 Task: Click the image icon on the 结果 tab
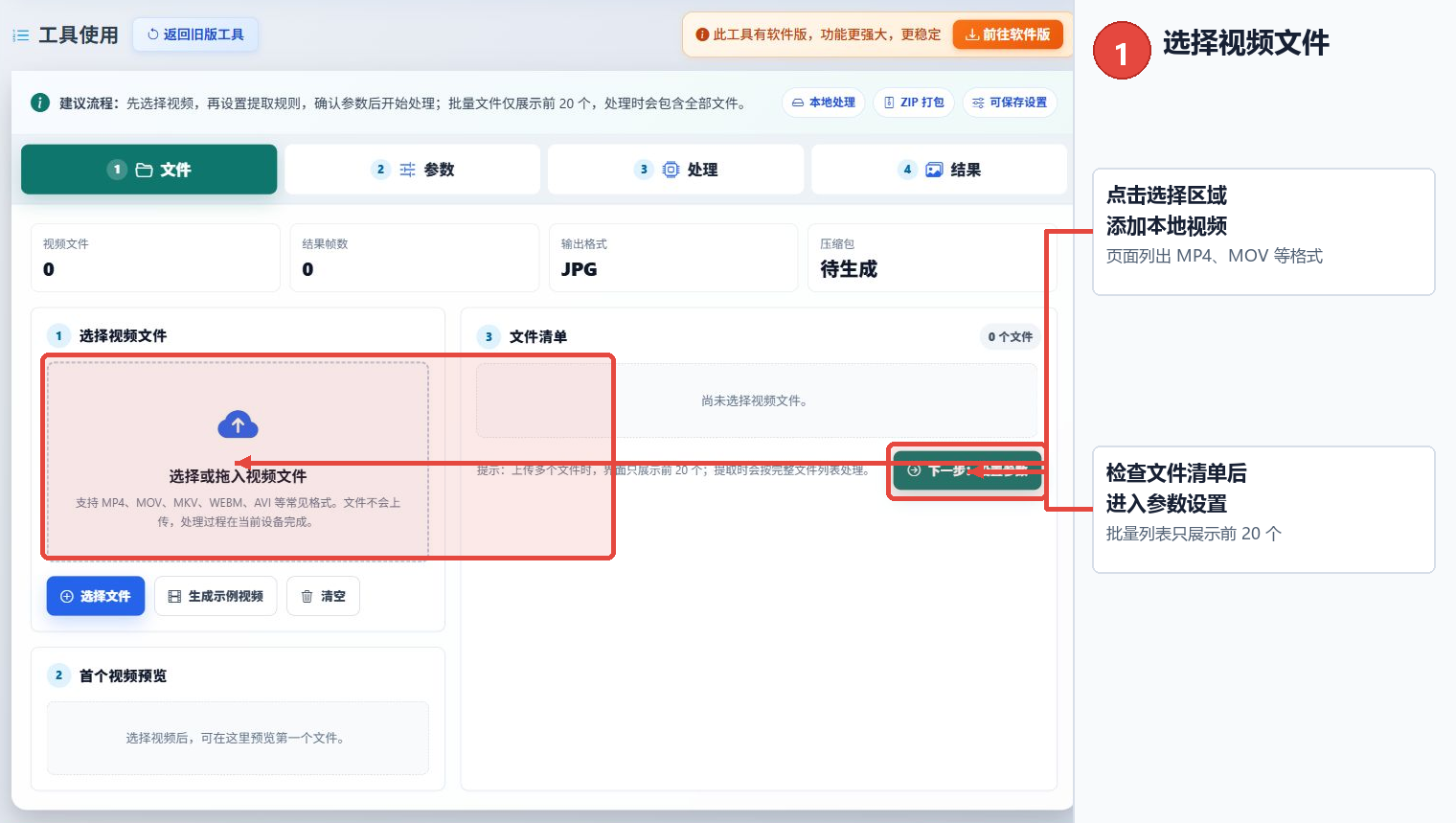[934, 170]
